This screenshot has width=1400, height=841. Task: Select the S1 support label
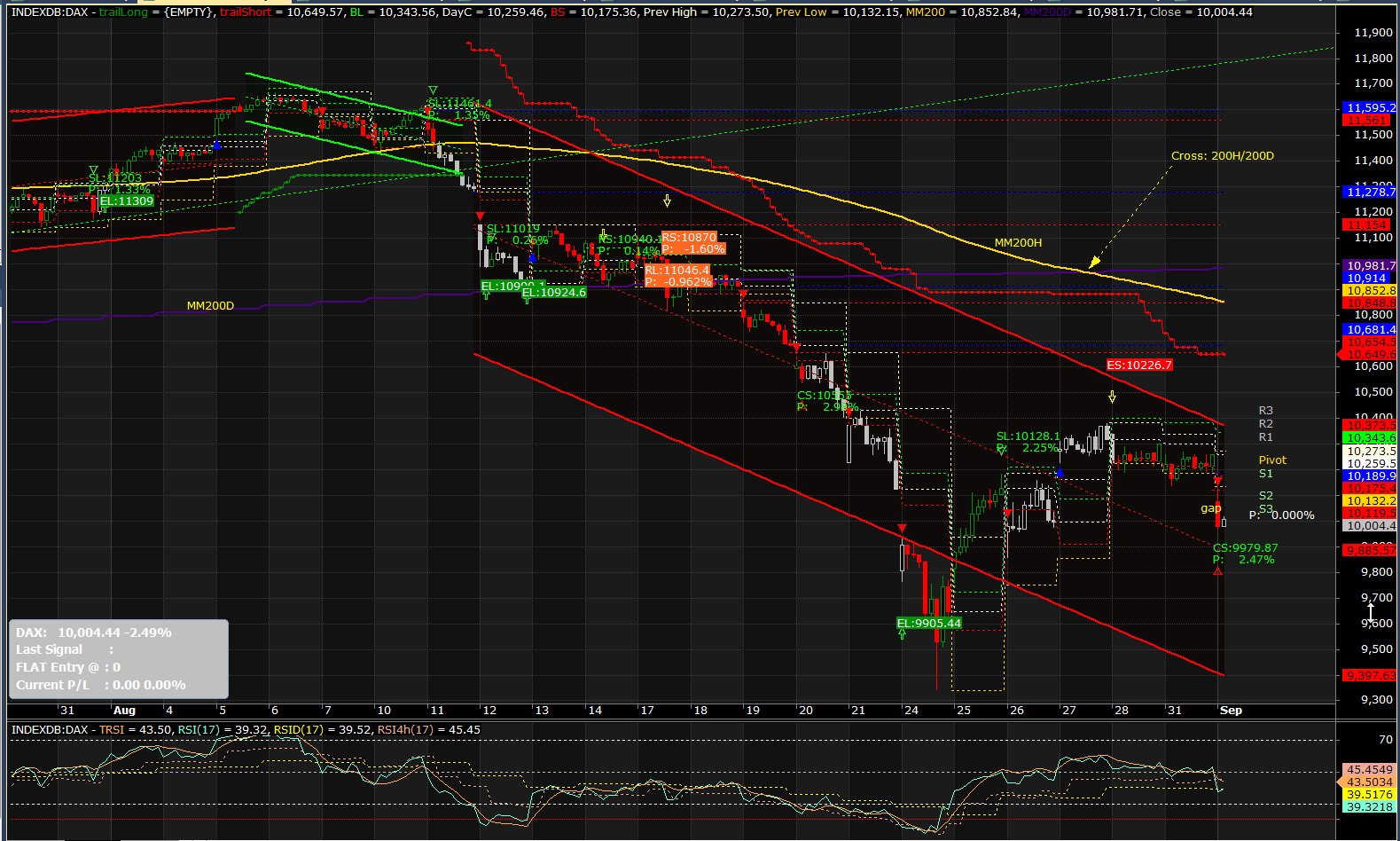coord(1266,474)
